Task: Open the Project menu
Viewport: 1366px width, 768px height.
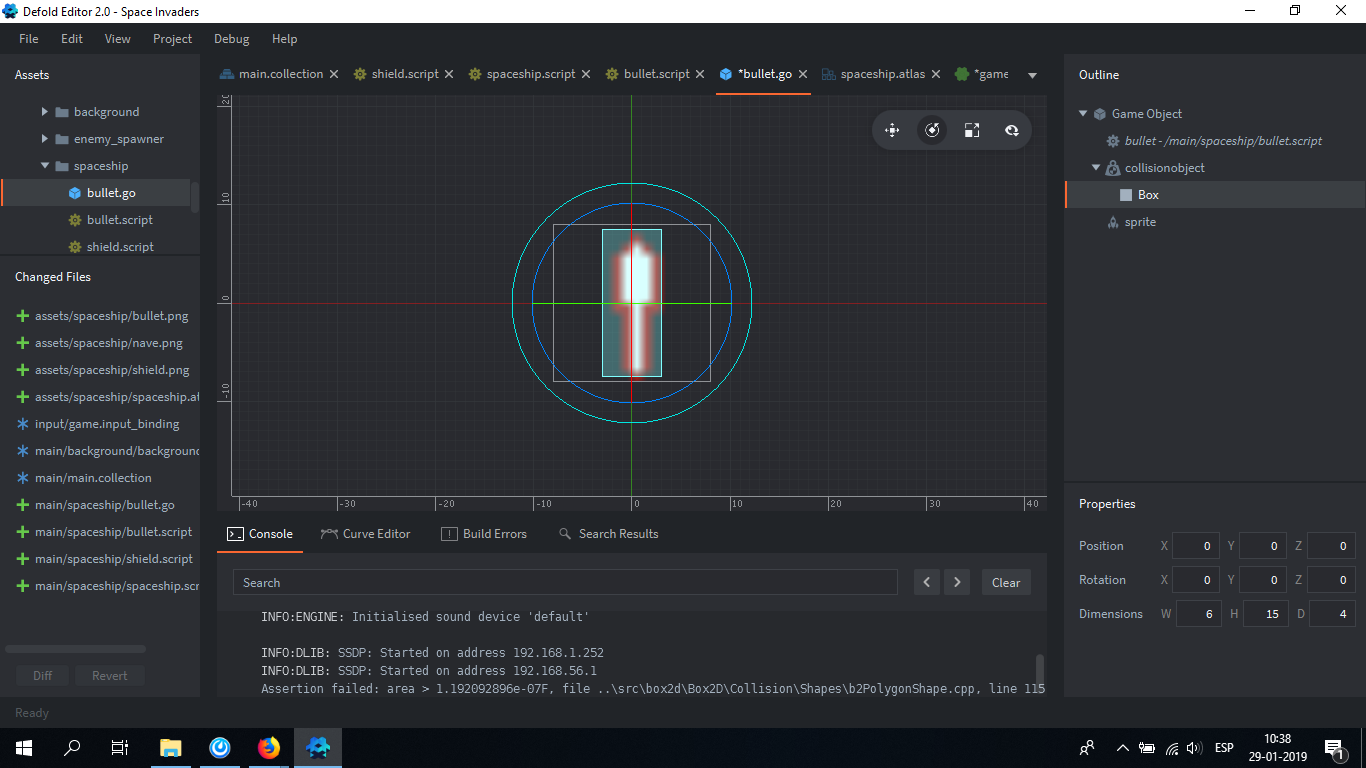Action: click(173, 39)
